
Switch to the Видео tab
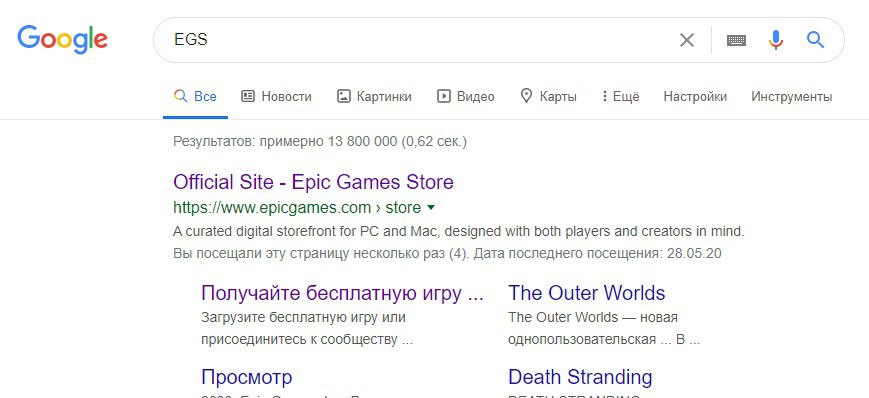(x=466, y=96)
